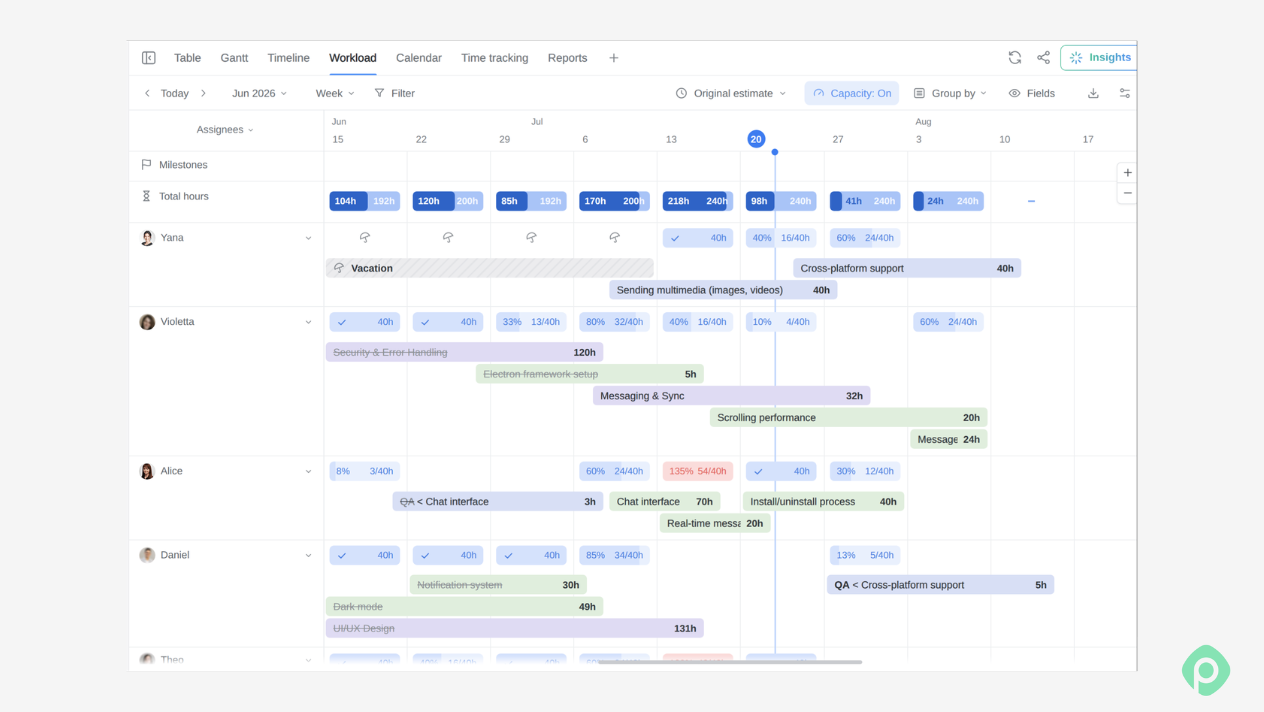
Task: Click the horizontal scrollbar at bottom
Action: point(730,662)
